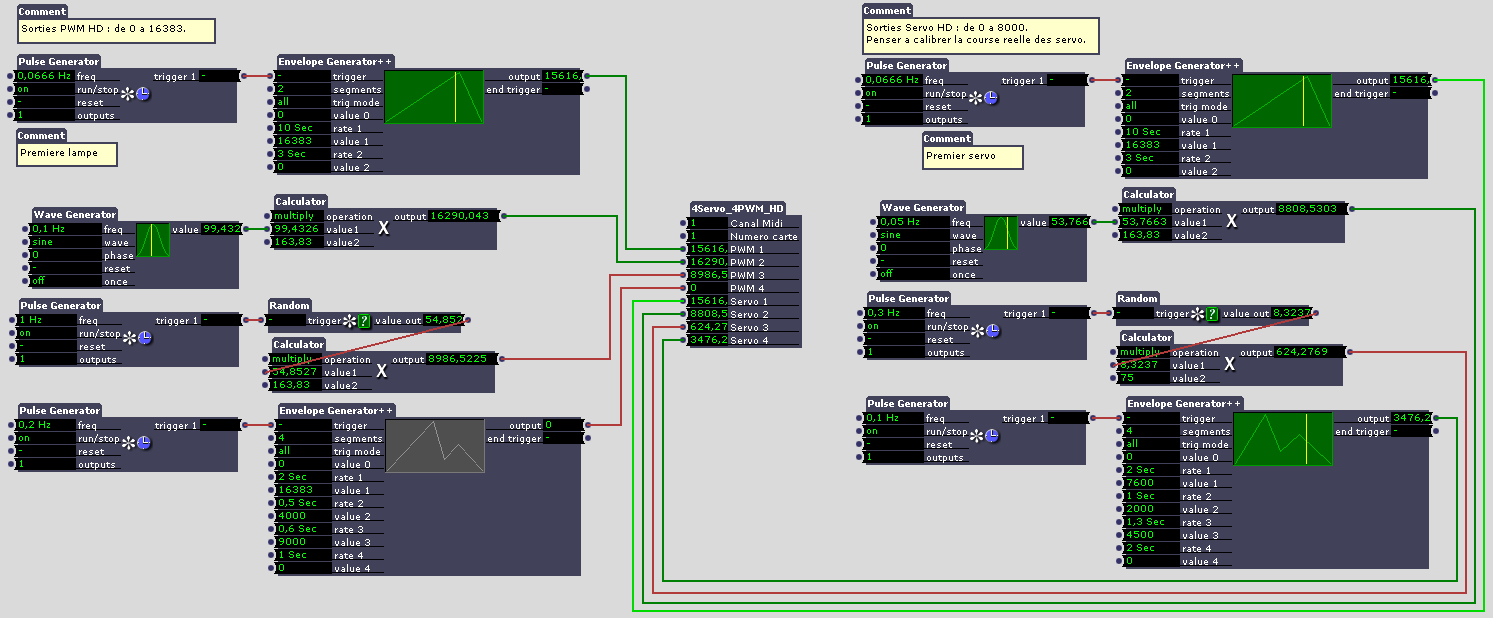Toggle run/stop 'on' of the 0,1 Hz Pulse Generator
1493x618 pixels.
(892, 431)
